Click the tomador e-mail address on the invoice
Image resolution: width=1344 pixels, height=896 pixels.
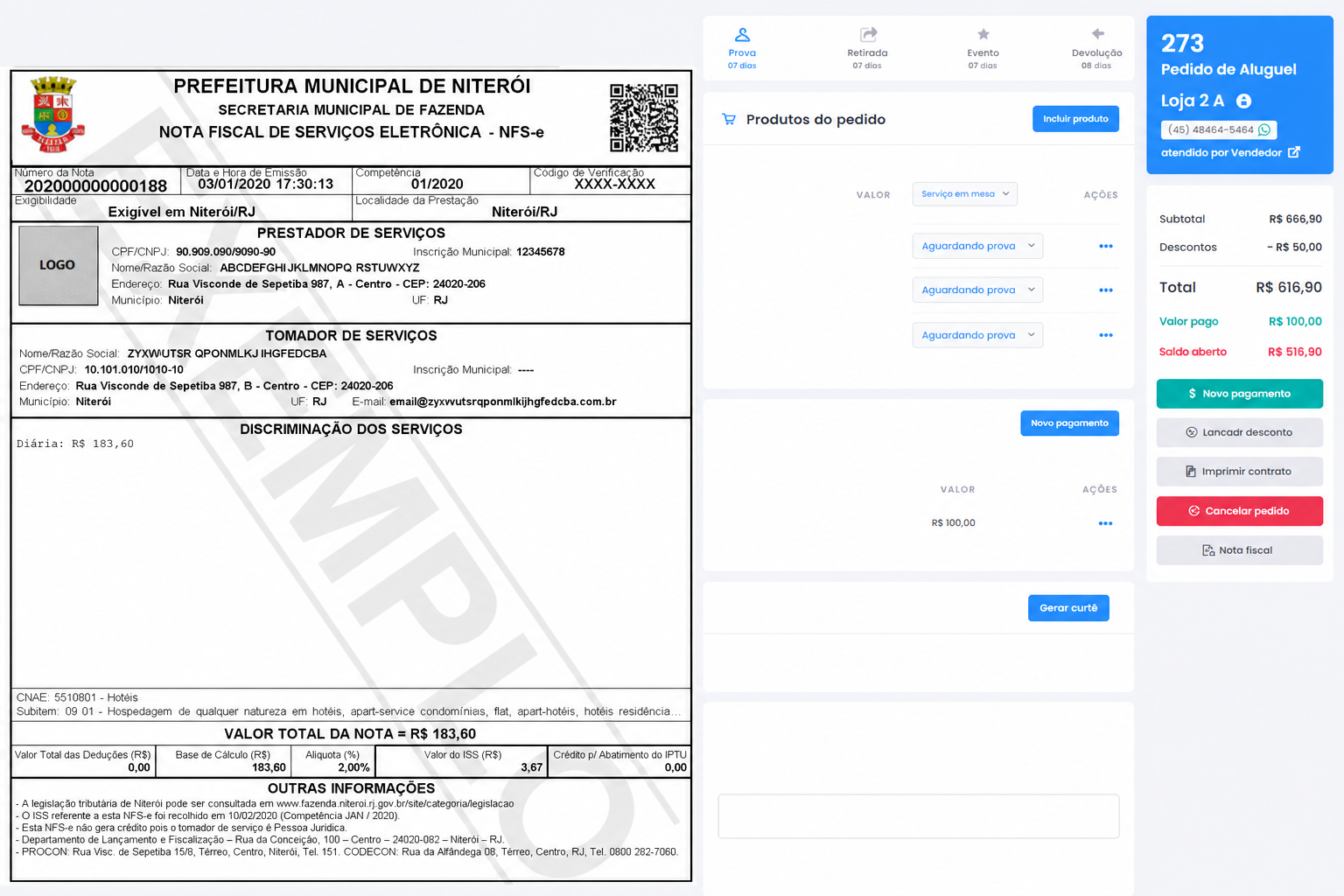[x=503, y=402]
